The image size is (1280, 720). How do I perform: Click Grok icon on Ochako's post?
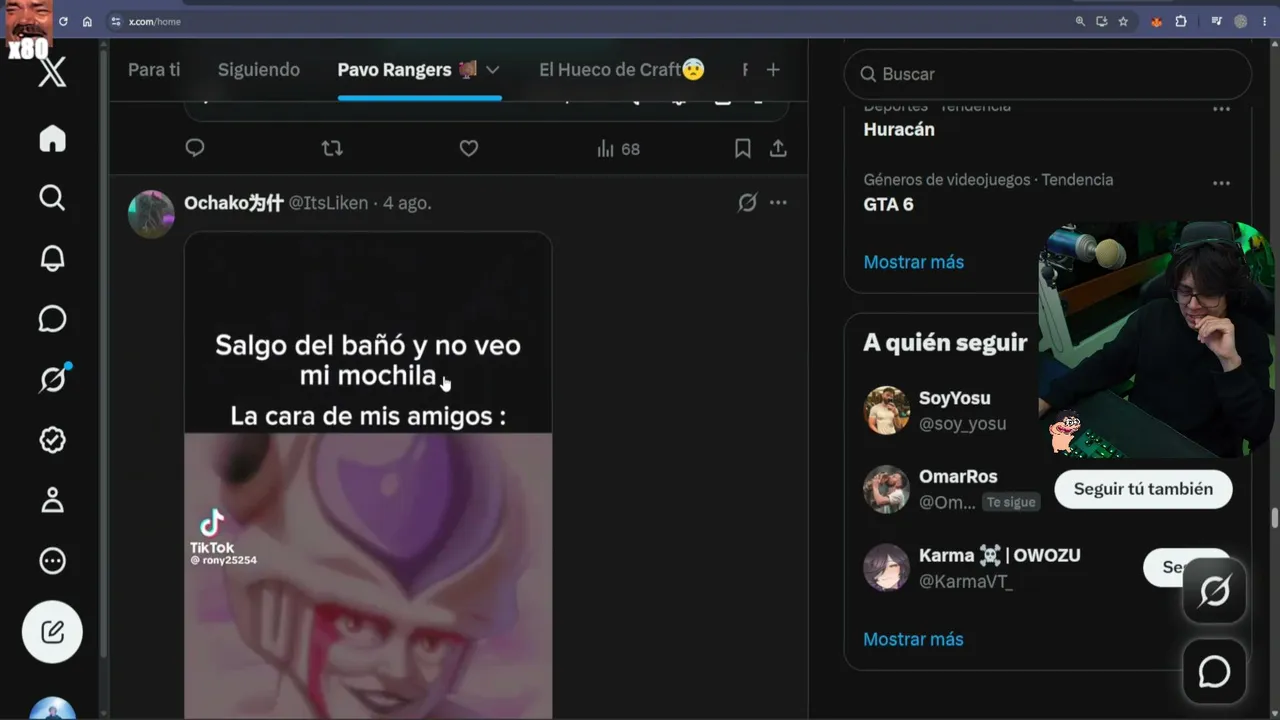[747, 203]
